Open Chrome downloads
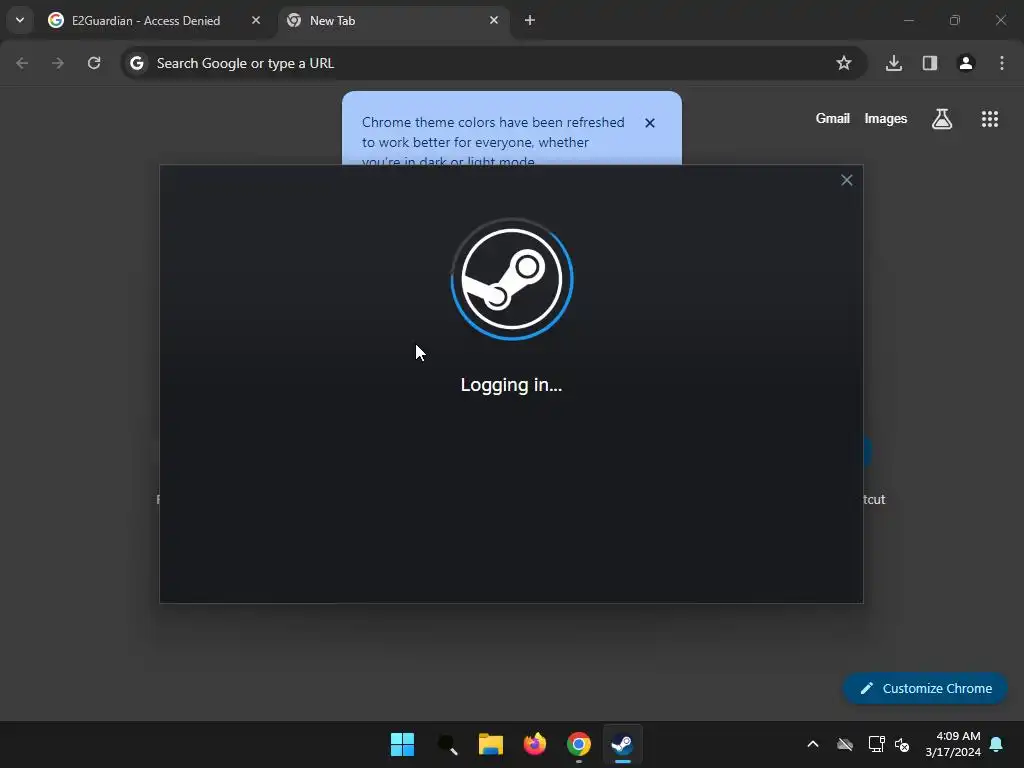 tap(894, 63)
